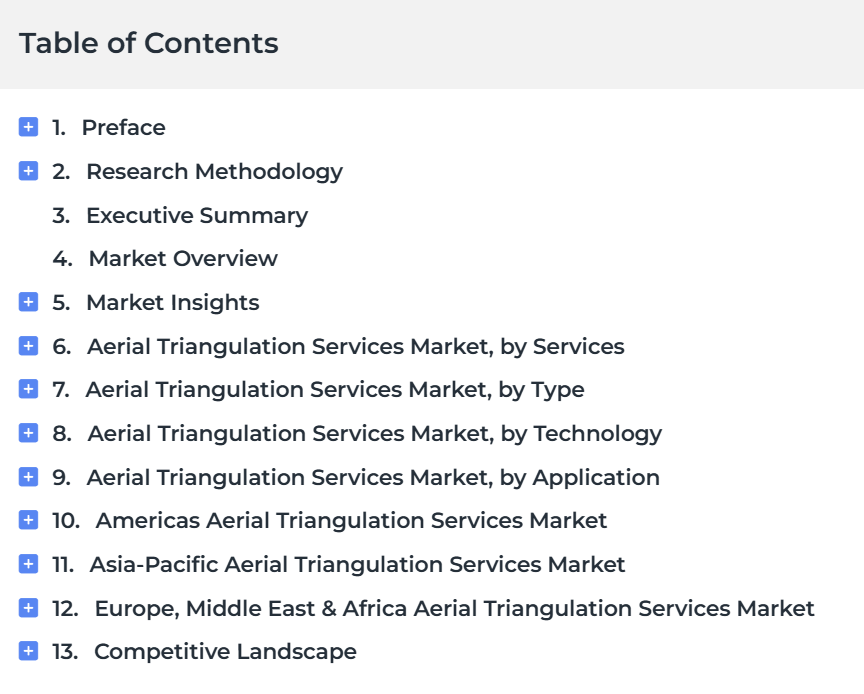The width and height of the screenshot is (864, 694).
Task: Click the Competitive Landscape heading text
Action: [x=225, y=652]
